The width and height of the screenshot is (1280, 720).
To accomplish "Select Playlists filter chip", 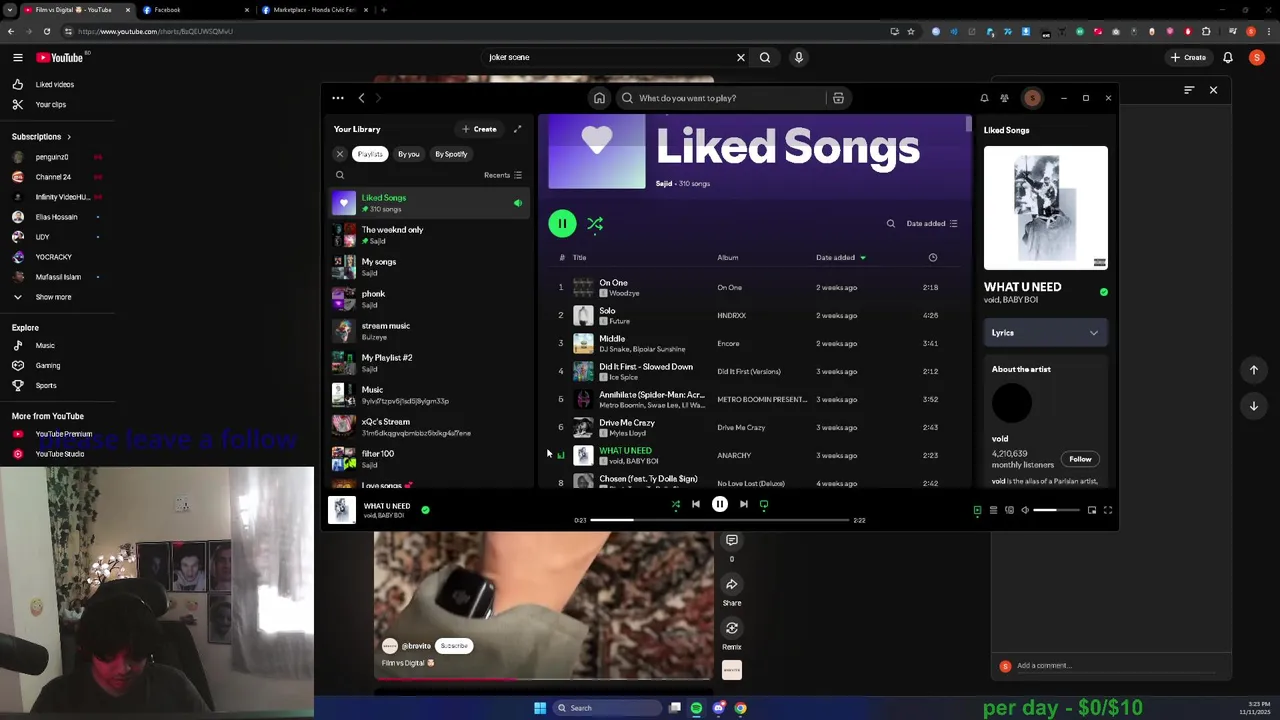I will point(370,154).
